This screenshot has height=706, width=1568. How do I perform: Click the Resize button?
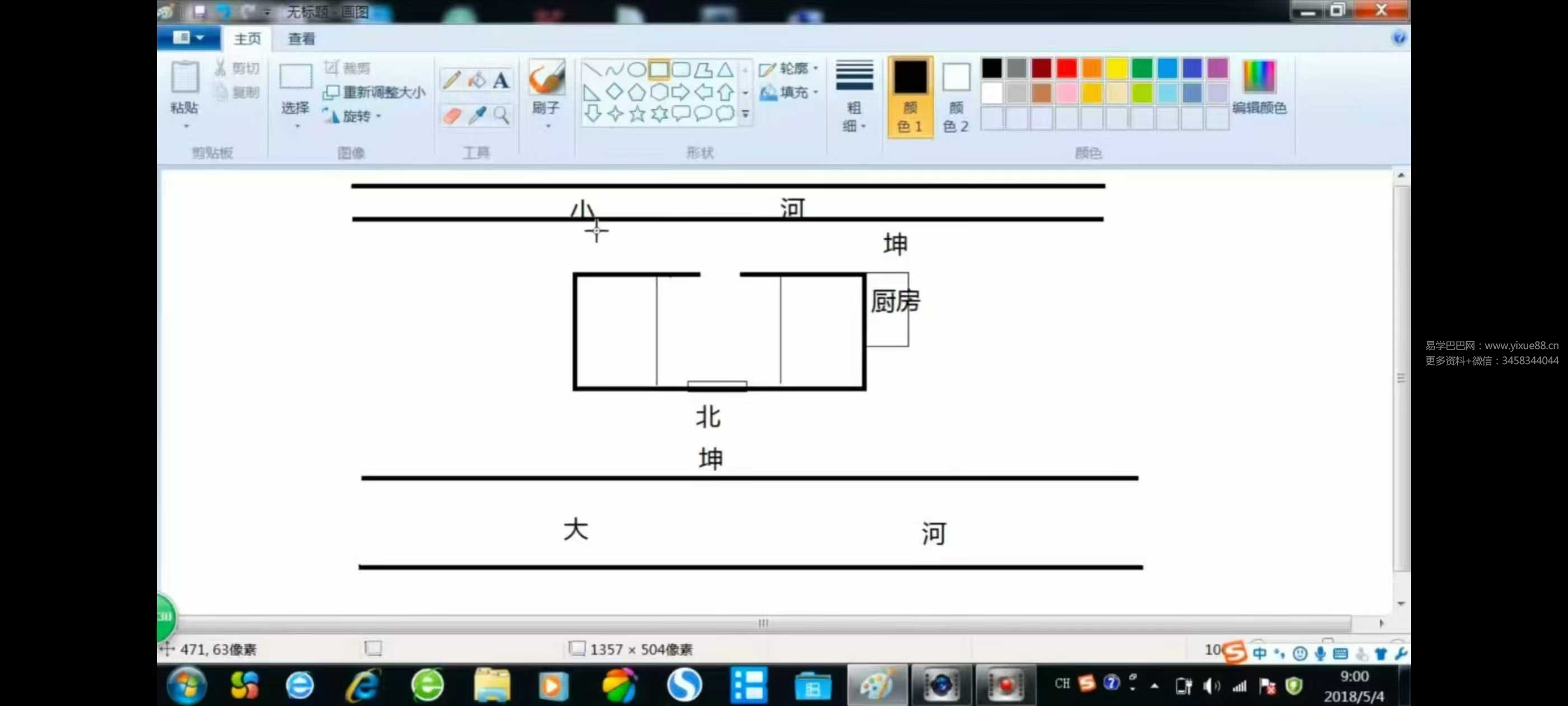click(x=374, y=92)
